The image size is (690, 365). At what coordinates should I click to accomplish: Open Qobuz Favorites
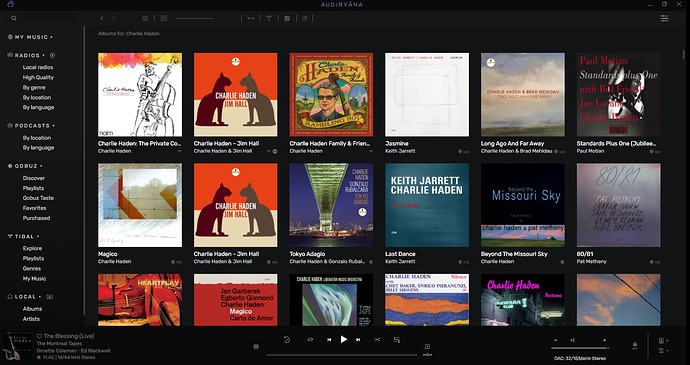[34, 208]
